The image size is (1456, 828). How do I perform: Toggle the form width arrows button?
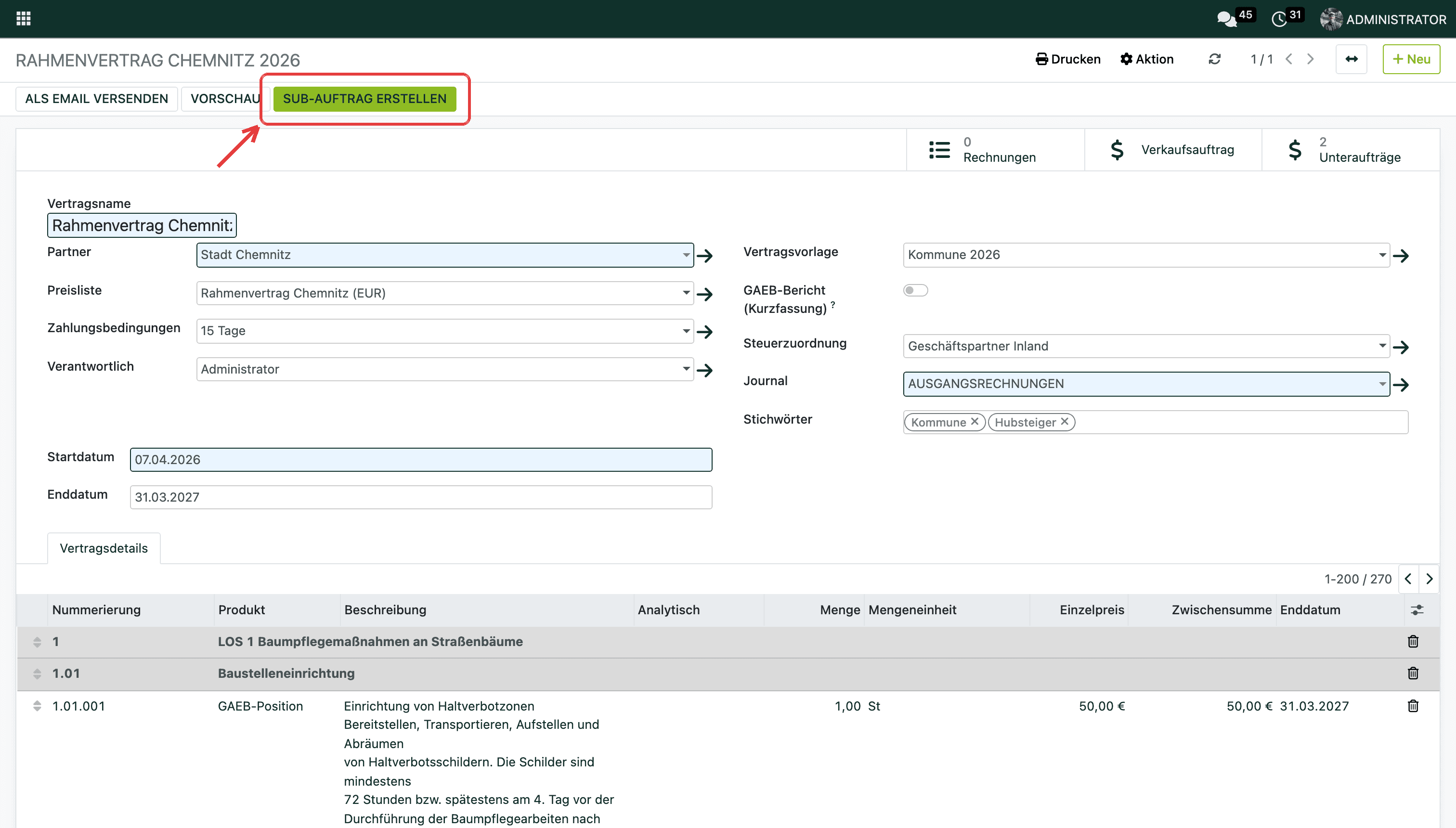(1352, 59)
